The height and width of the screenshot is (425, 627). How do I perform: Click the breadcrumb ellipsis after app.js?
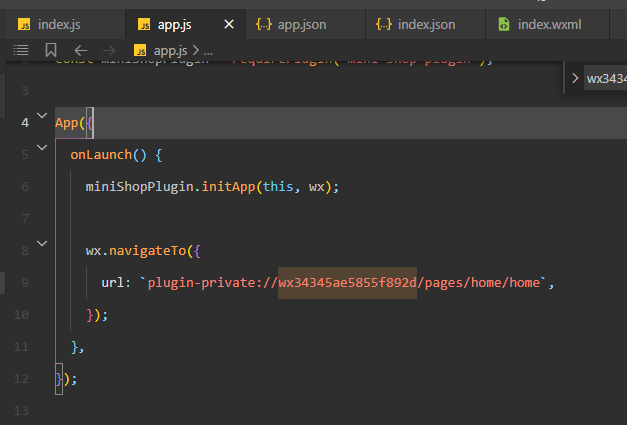[208, 51]
